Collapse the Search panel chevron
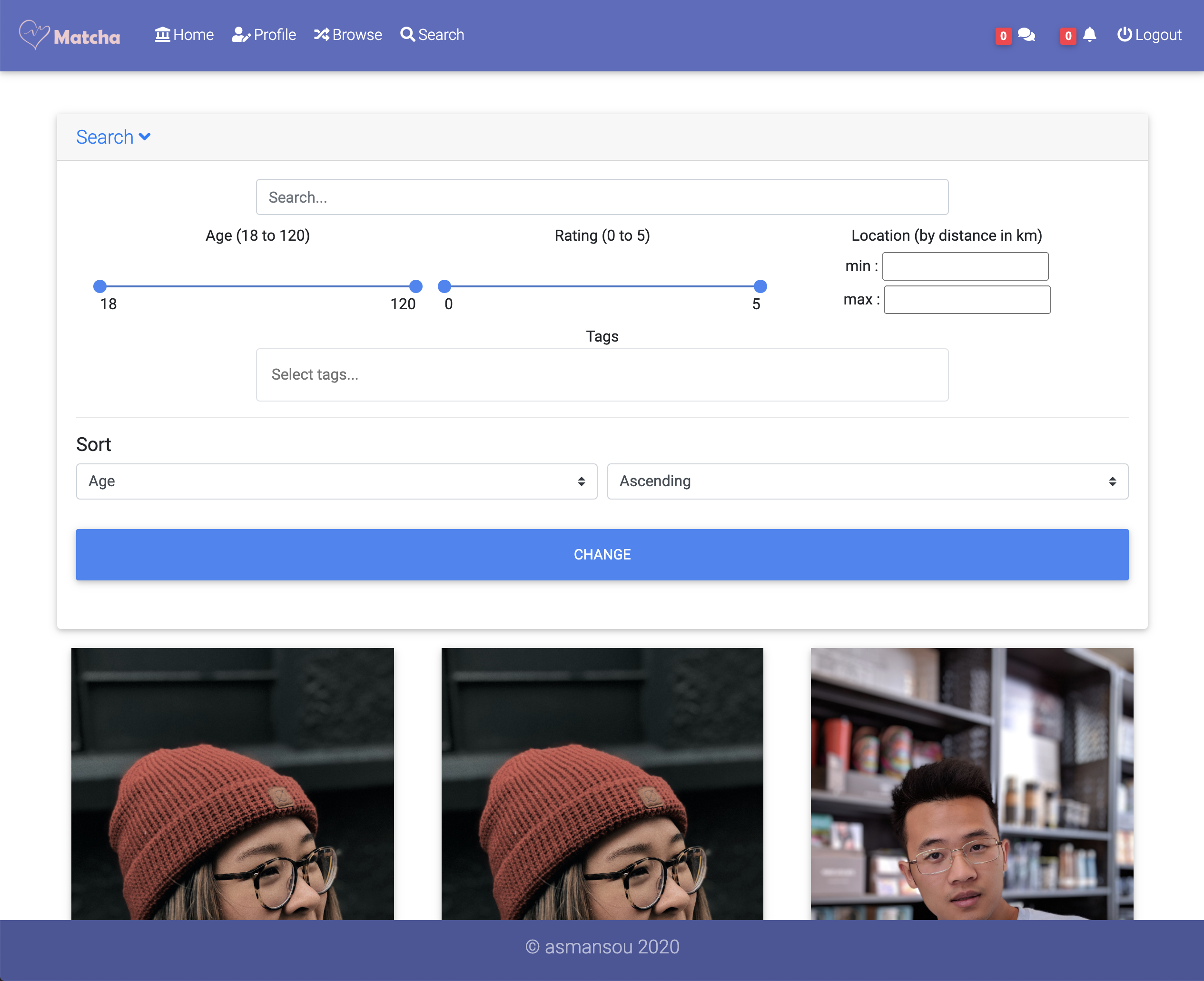The width and height of the screenshot is (1204, 981). [145, 137]
